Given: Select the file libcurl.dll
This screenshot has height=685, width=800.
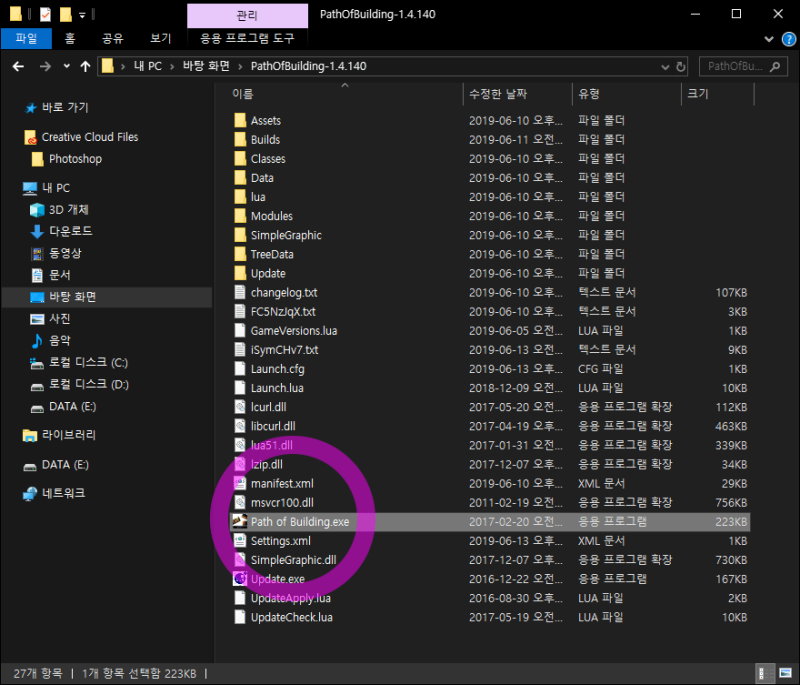Looking at the screenshot, I should pyautogui.click(x=273, y=426).
